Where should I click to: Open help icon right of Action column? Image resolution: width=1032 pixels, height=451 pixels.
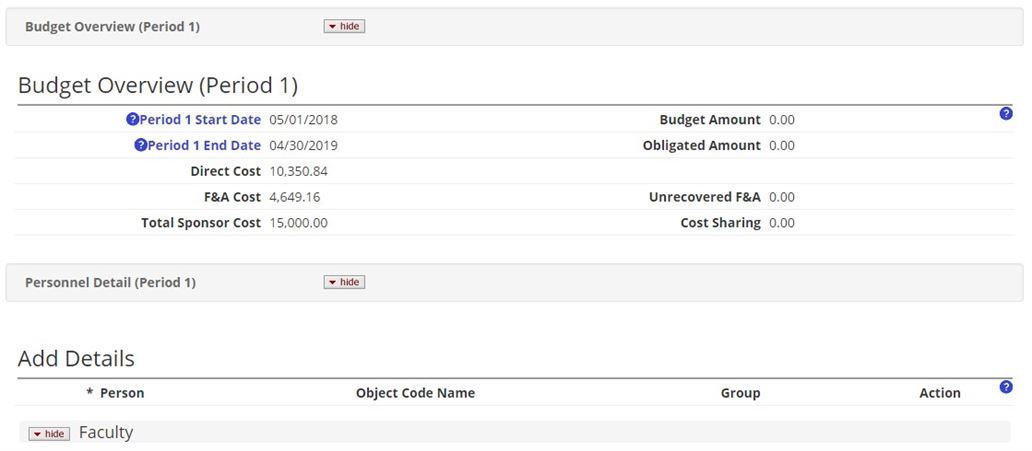1006,387
